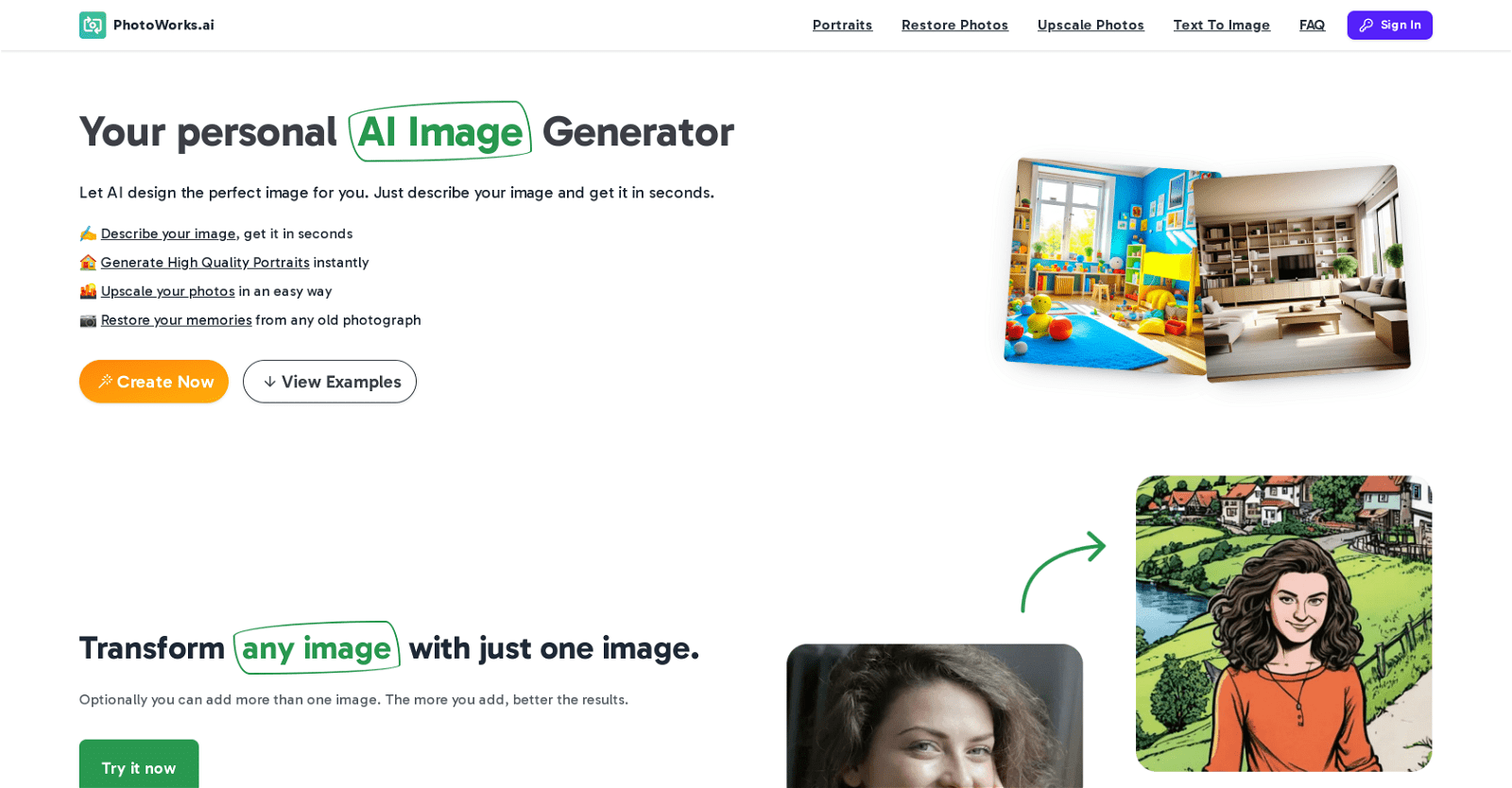This screenshot has width=1512, height=788.
Task: Follow the 'Restore your memories' link
Action: [176, 320]
